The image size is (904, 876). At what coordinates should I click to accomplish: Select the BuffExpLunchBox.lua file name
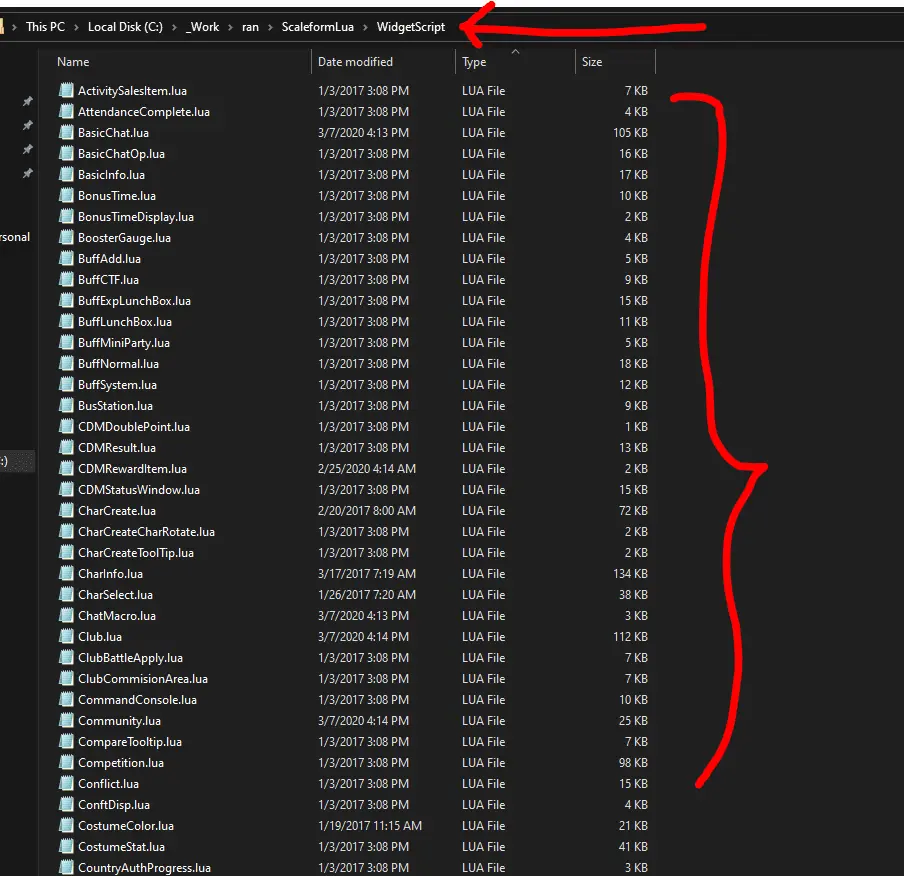[134, 301]
